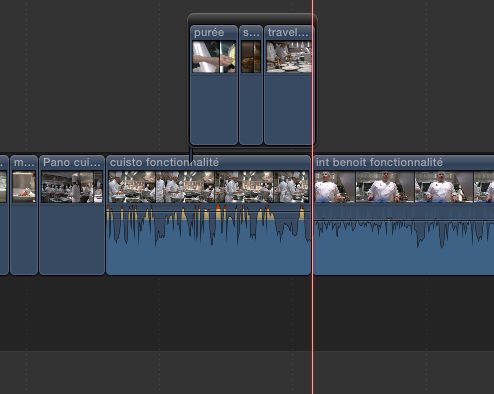Click the storyline connection point stem
Screen dimensions: 494x394
click(191, 155)
